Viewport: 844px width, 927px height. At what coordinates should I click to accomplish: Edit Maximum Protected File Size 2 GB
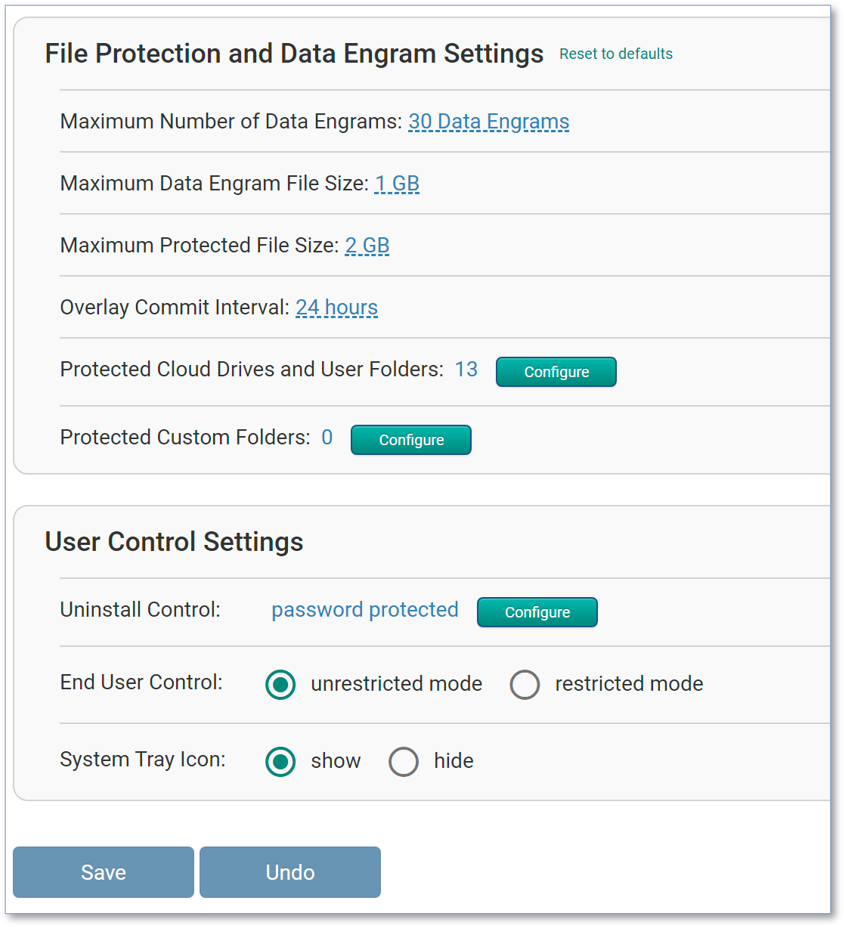pos(367,245)
